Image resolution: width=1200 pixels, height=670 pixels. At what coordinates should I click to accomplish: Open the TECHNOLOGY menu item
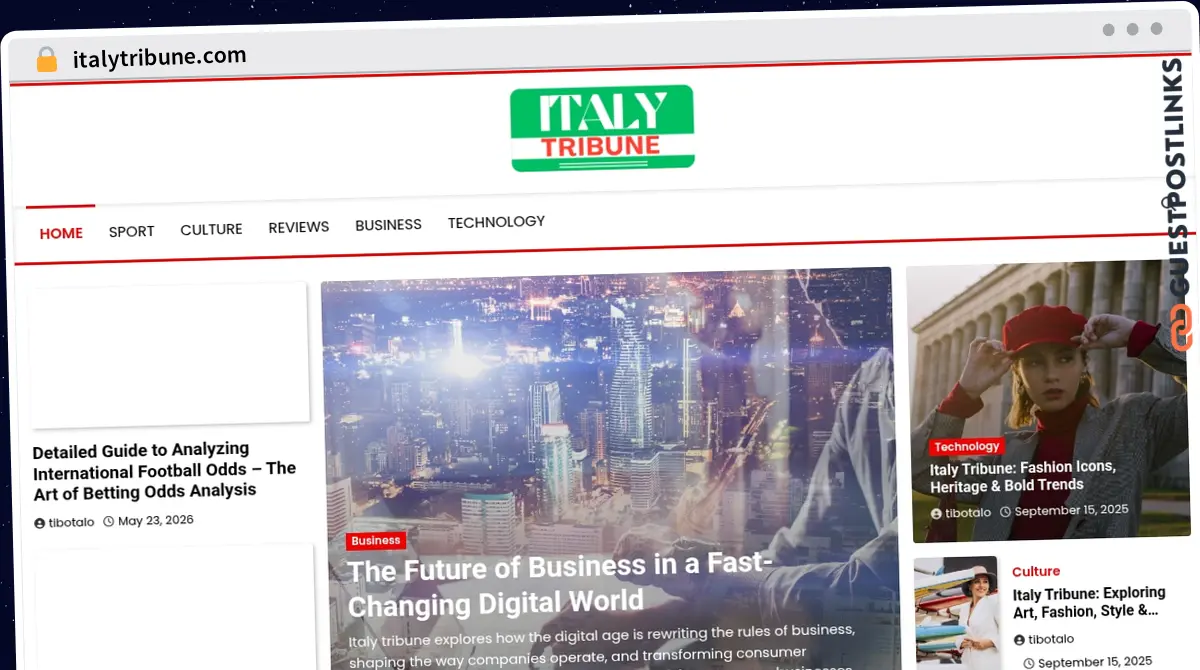tap(496, 222)
